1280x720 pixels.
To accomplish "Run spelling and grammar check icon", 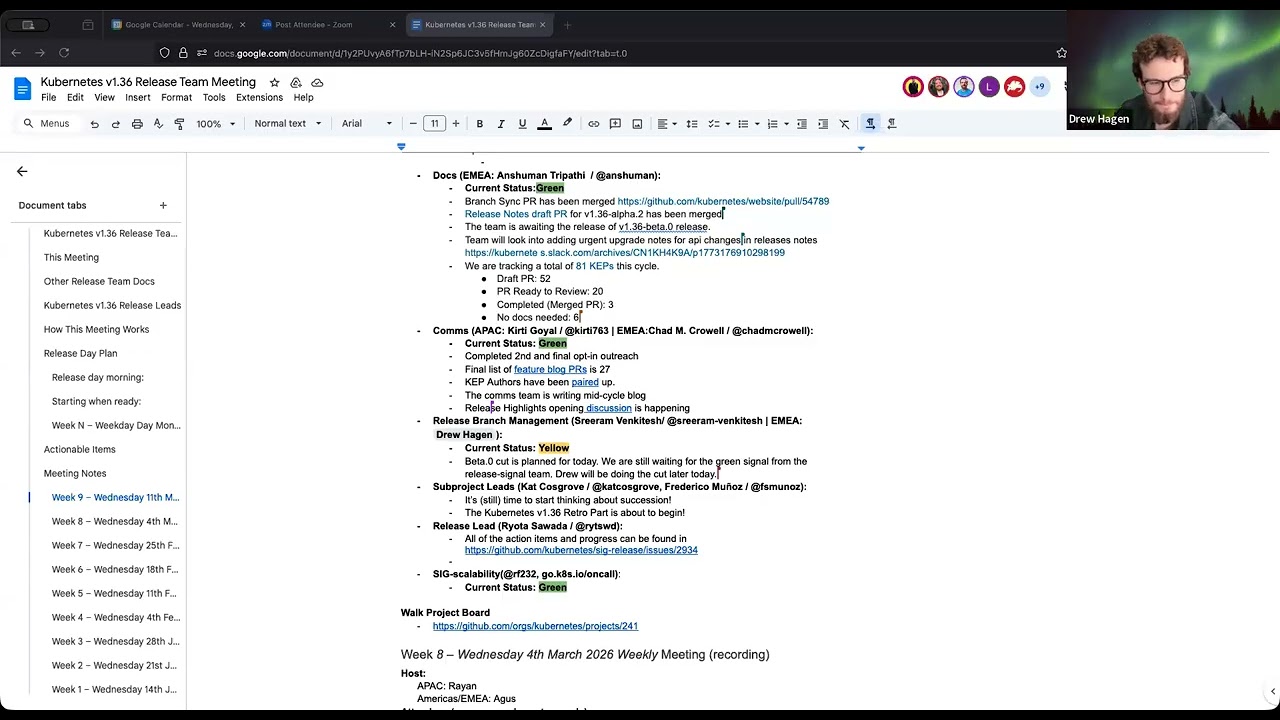I will (158, 124).
